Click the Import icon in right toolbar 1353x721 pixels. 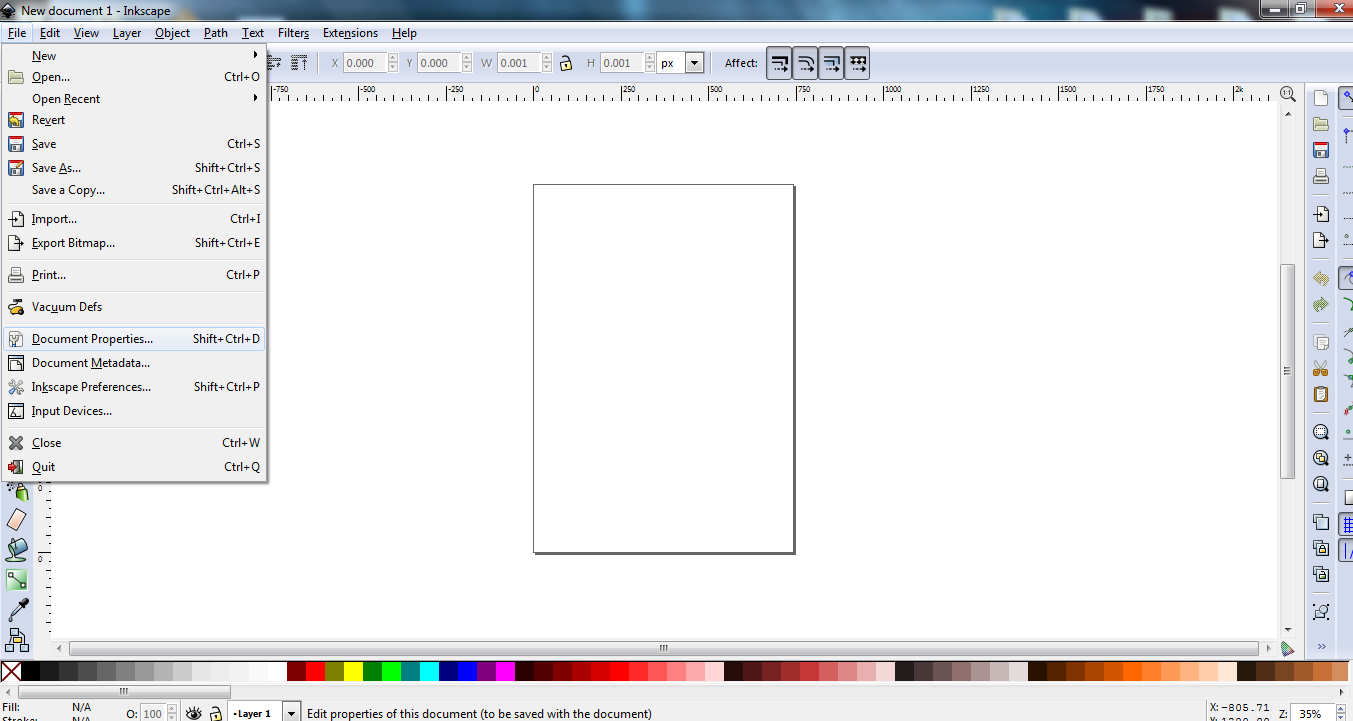coord(1321,214)
